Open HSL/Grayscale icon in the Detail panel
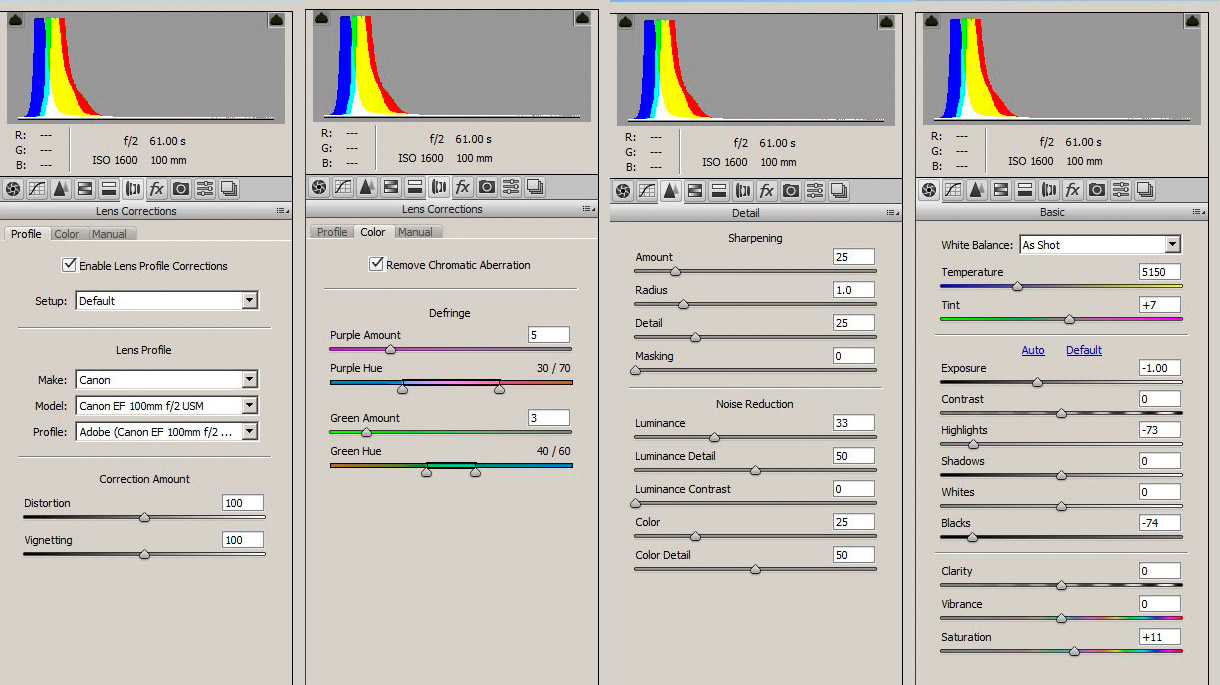This screenshot has height=685, width=1220. click(x=695, y=191)
